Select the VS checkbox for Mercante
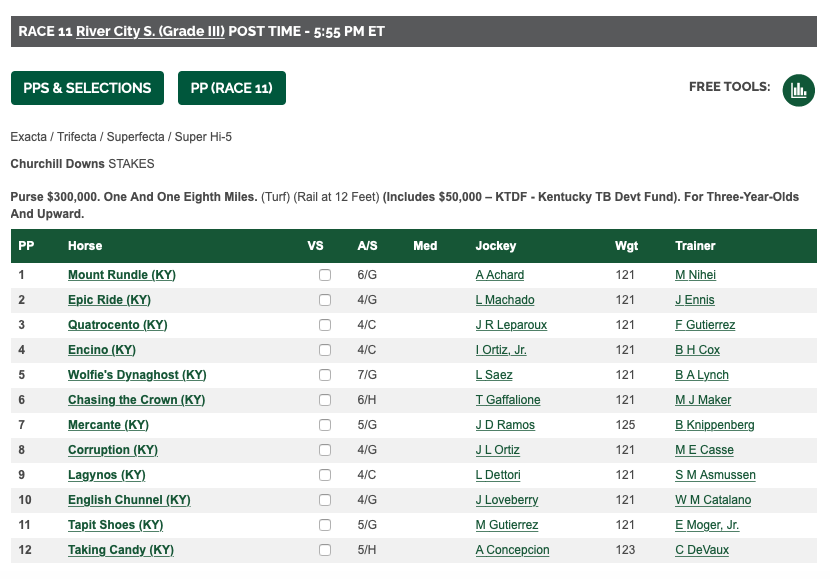The width and height of the screenshot is (830, 579). [x=325, y=425]
